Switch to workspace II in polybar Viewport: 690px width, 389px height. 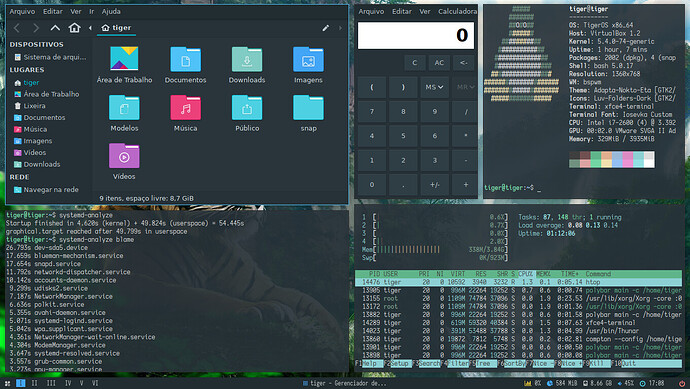[34, 383]
